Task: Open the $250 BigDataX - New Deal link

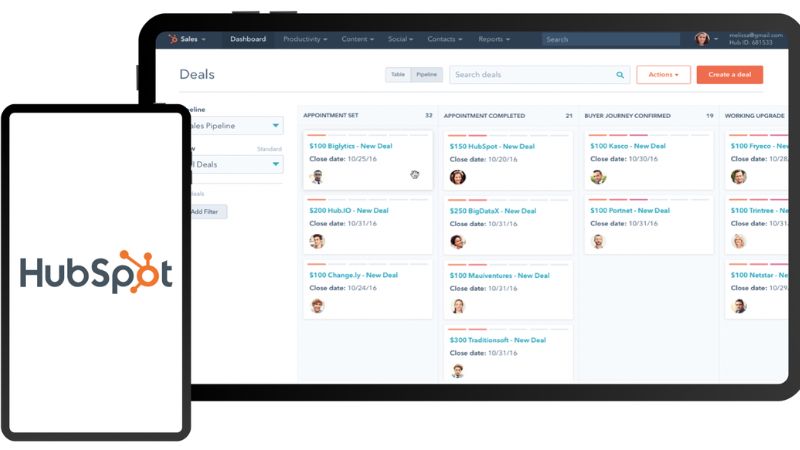Action: pyautogui.click(x=492, y=211)
